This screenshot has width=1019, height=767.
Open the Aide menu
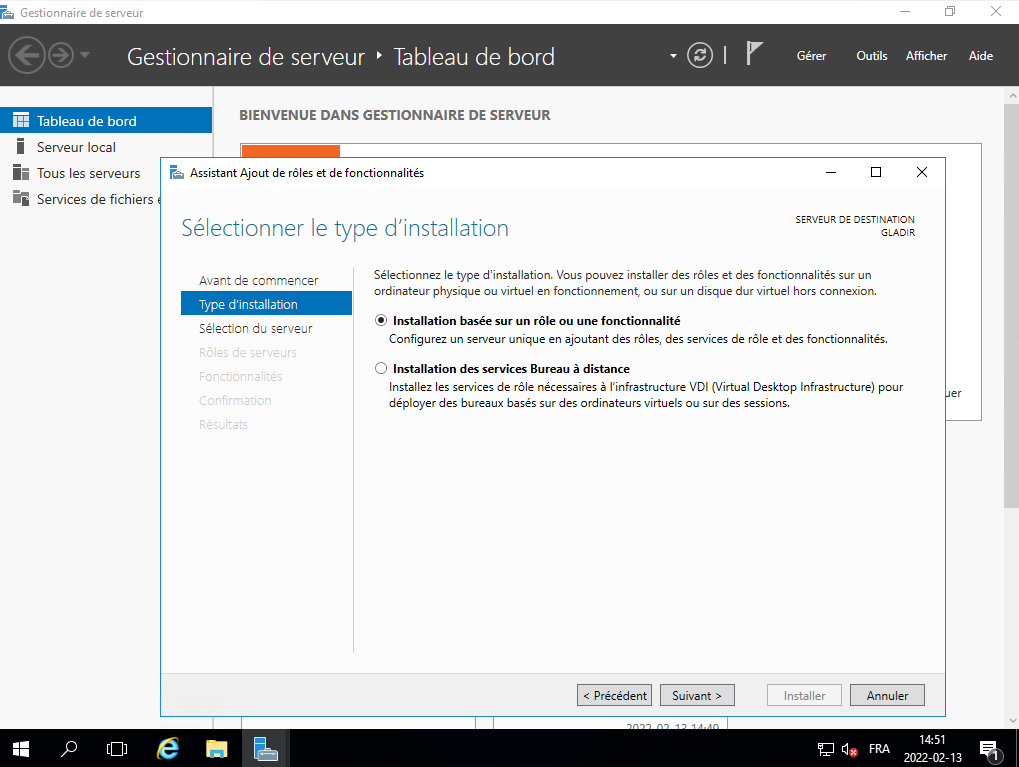pyautogui.click(x=981, y=56)
